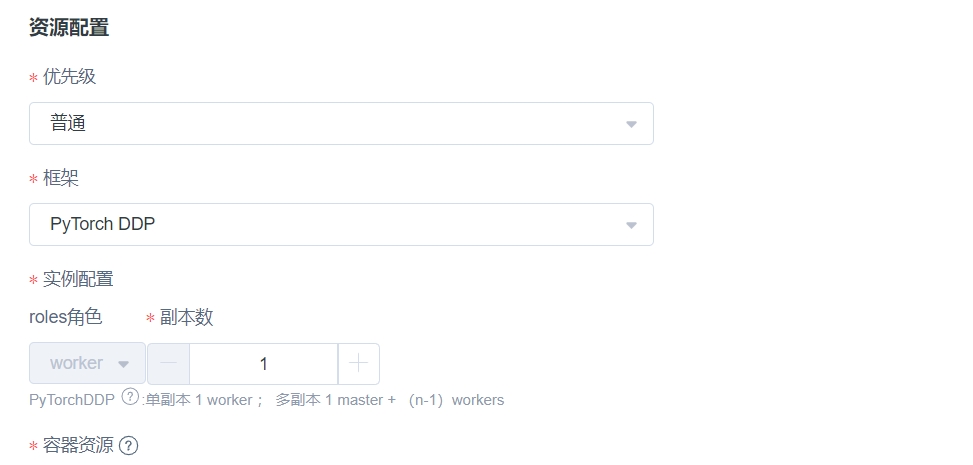Click the 框架 field label
Viewport: 973px width, 465px height.
pos(60,178)
